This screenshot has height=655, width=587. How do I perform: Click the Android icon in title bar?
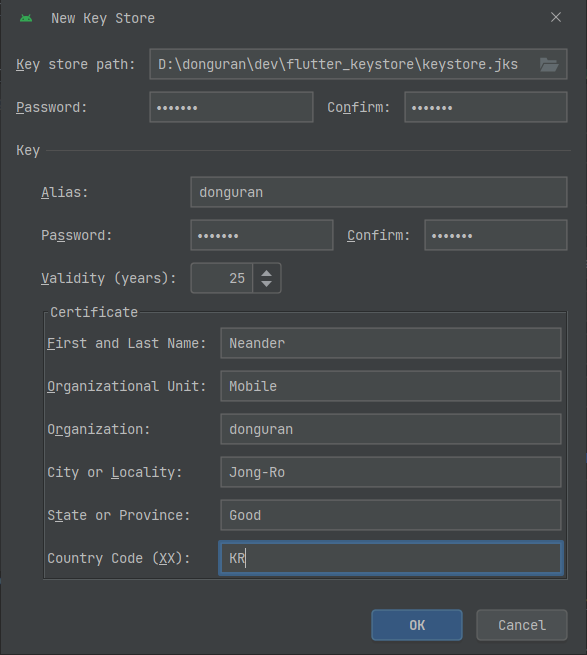pyautogui.click(x=26, y=18)
